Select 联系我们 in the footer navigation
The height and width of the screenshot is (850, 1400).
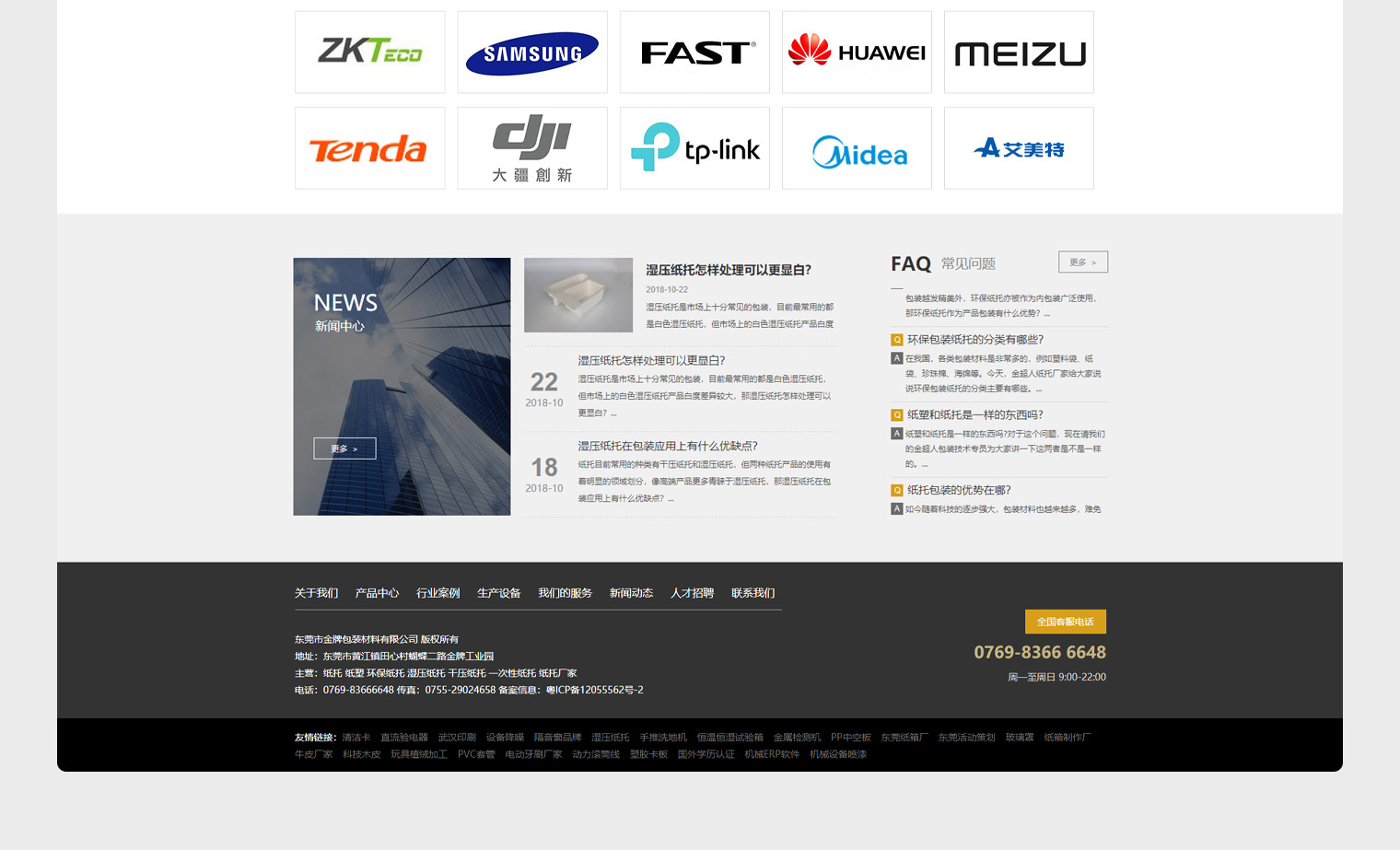point(752,593)
